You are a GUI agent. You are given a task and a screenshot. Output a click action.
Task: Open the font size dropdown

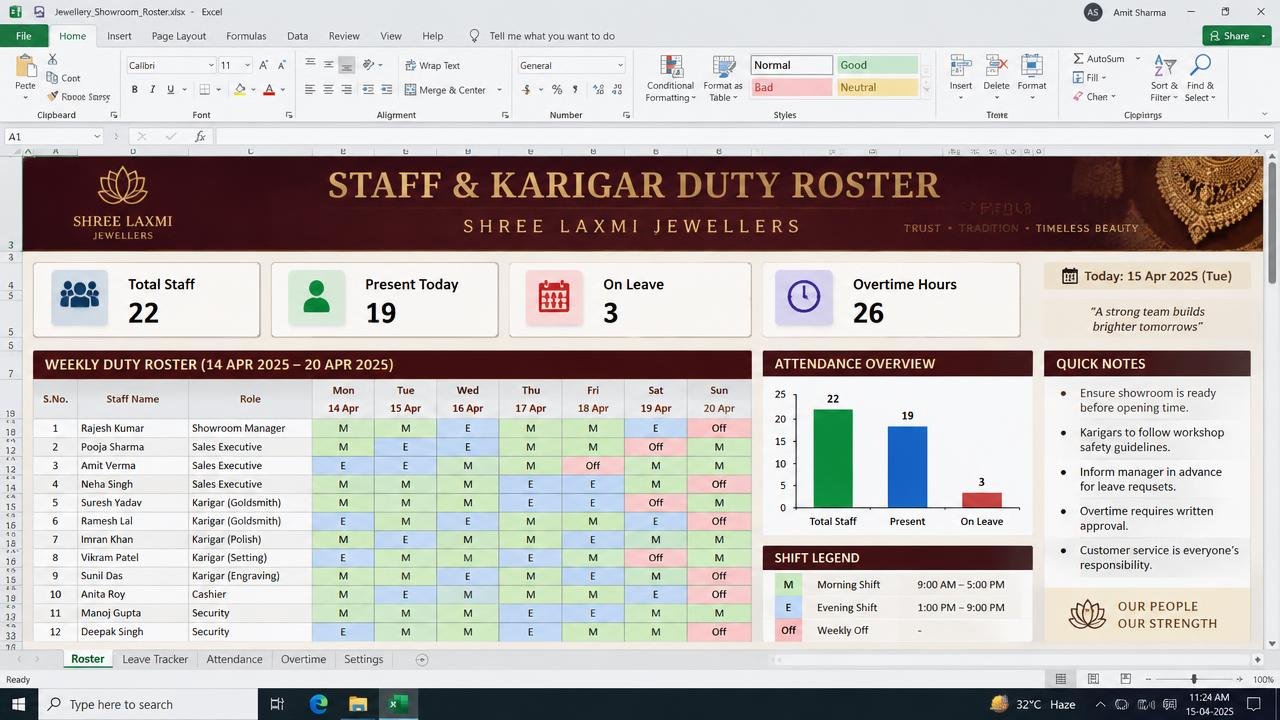248,65
